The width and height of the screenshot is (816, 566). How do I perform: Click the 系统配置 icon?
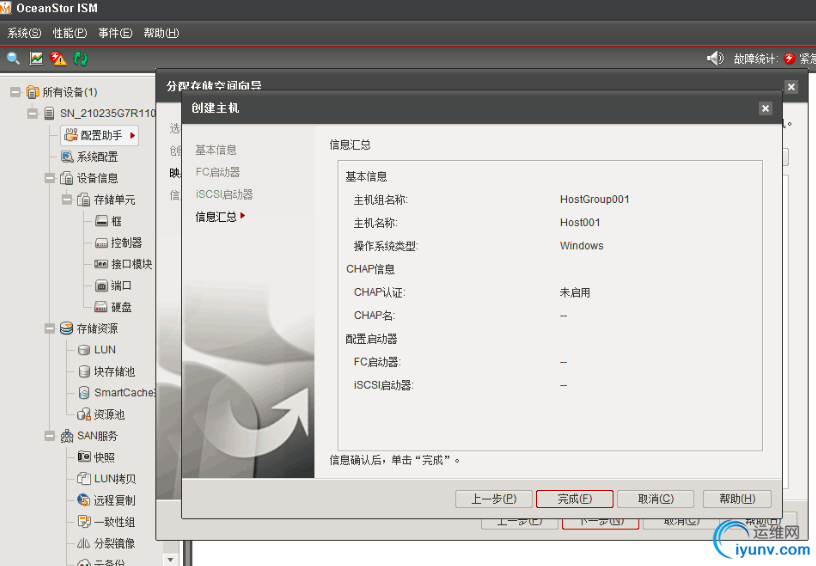point(67,157)
